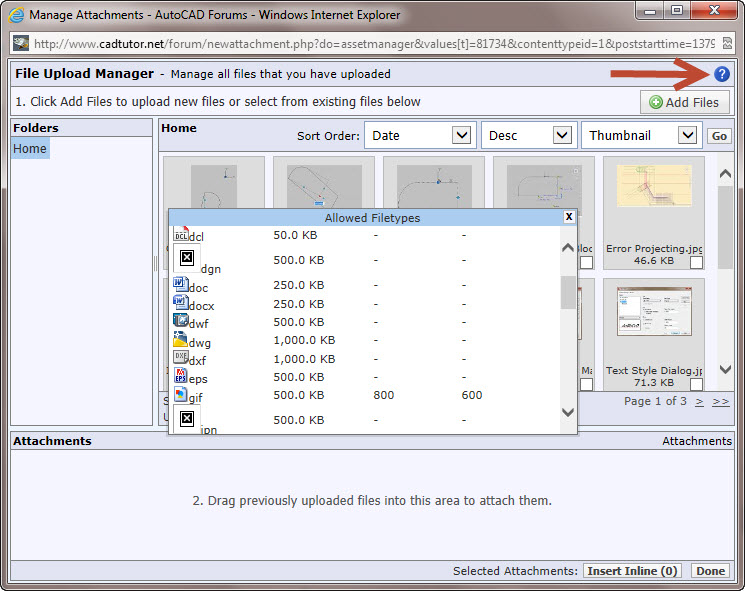The height and width of the screenshot is (591, 745).
Task: Open the Thumbnail view mode dropdown
Action: coord(641,135)
